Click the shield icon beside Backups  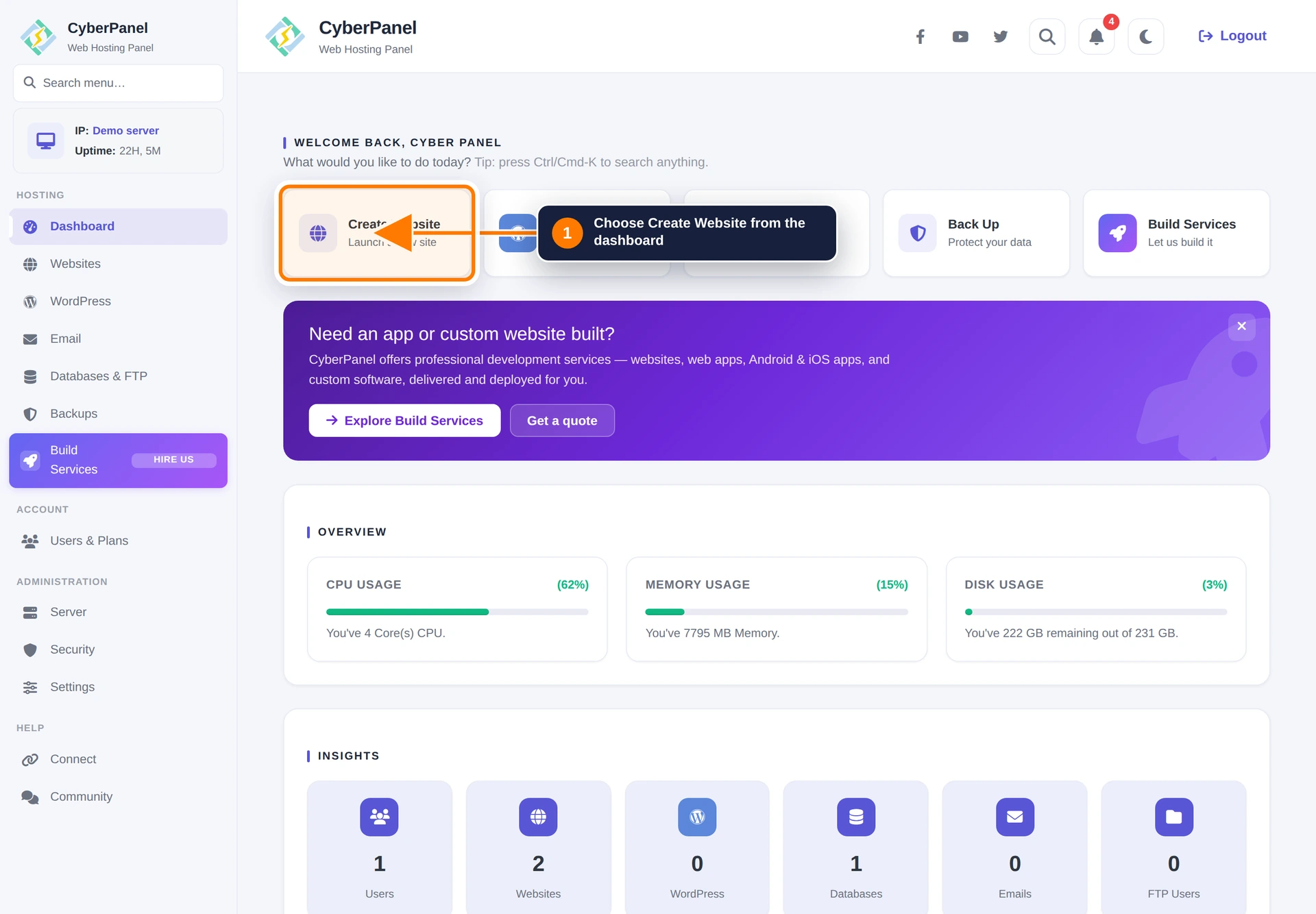[30, 414]
